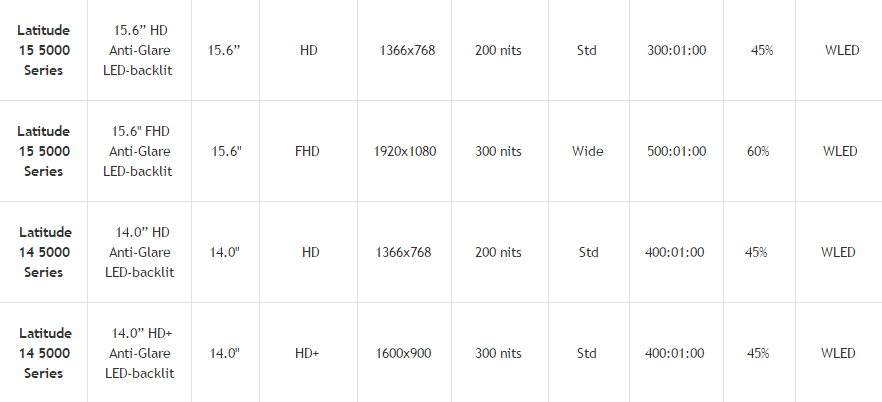
Task: Click the 300:01:00 contrast ratio cell
Action: [x=677, y=51]
